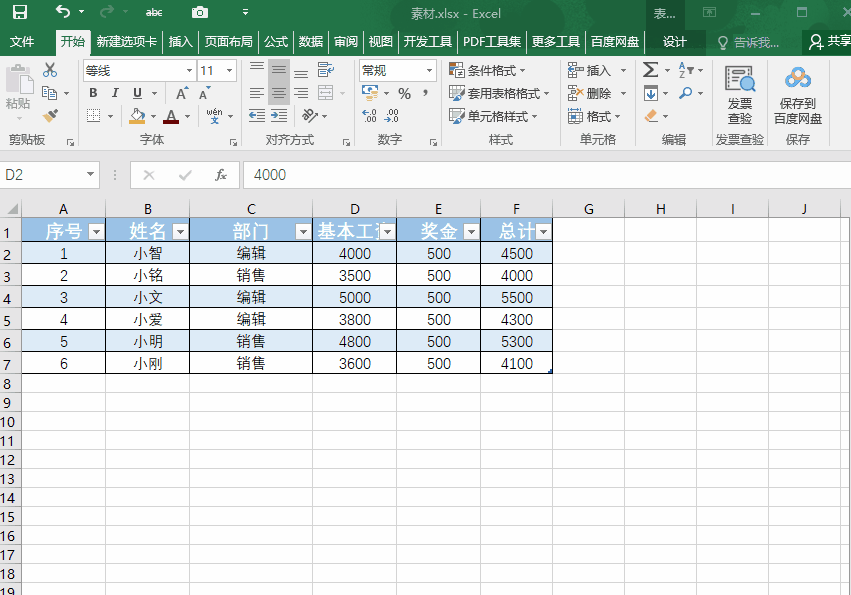Image resolution: width=851 pixels, height=595 pixels.
Task: Click the abc spelling check icon
Action: (154, 12)
